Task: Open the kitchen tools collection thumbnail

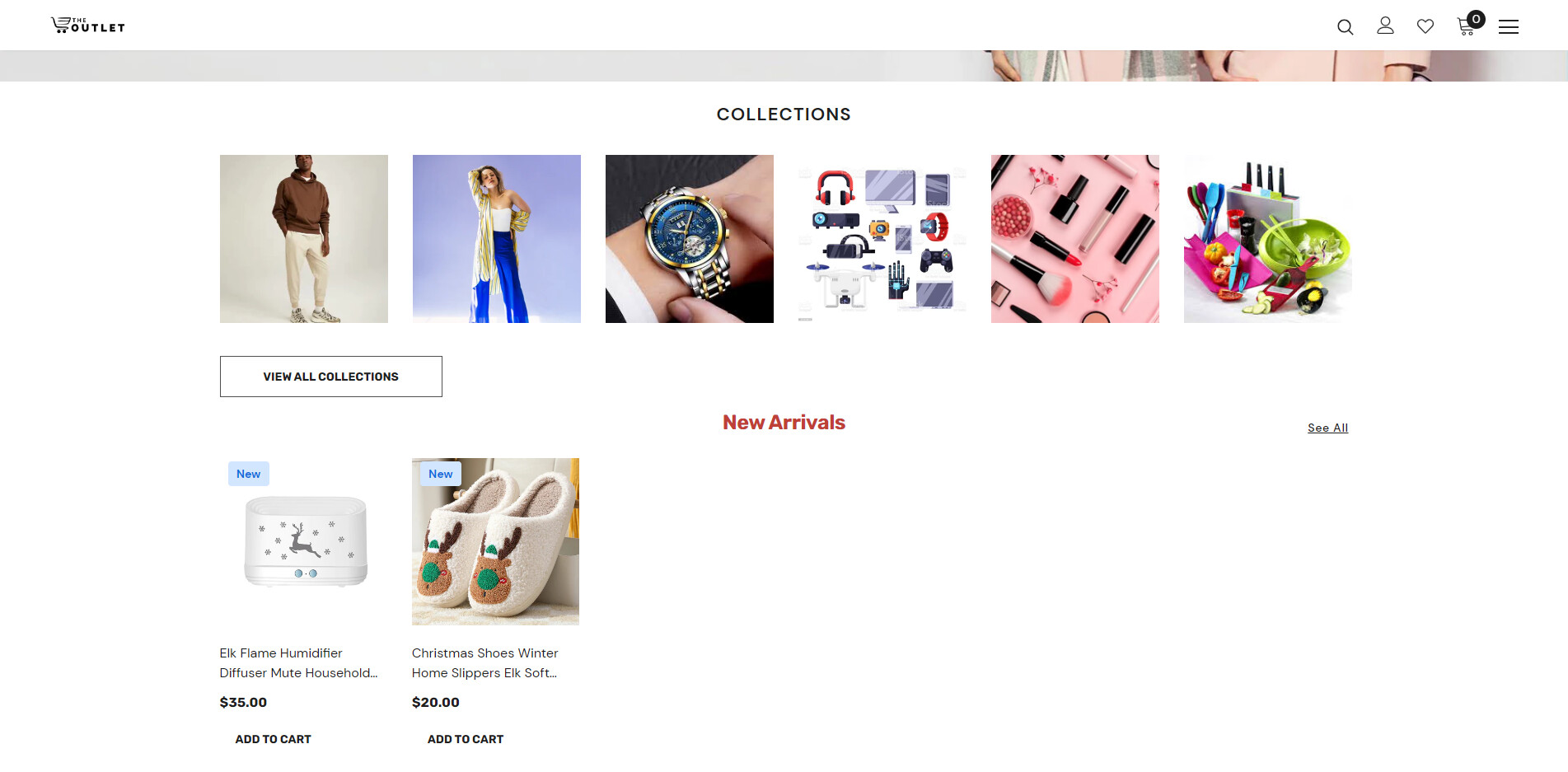Action: [1268, 239]
